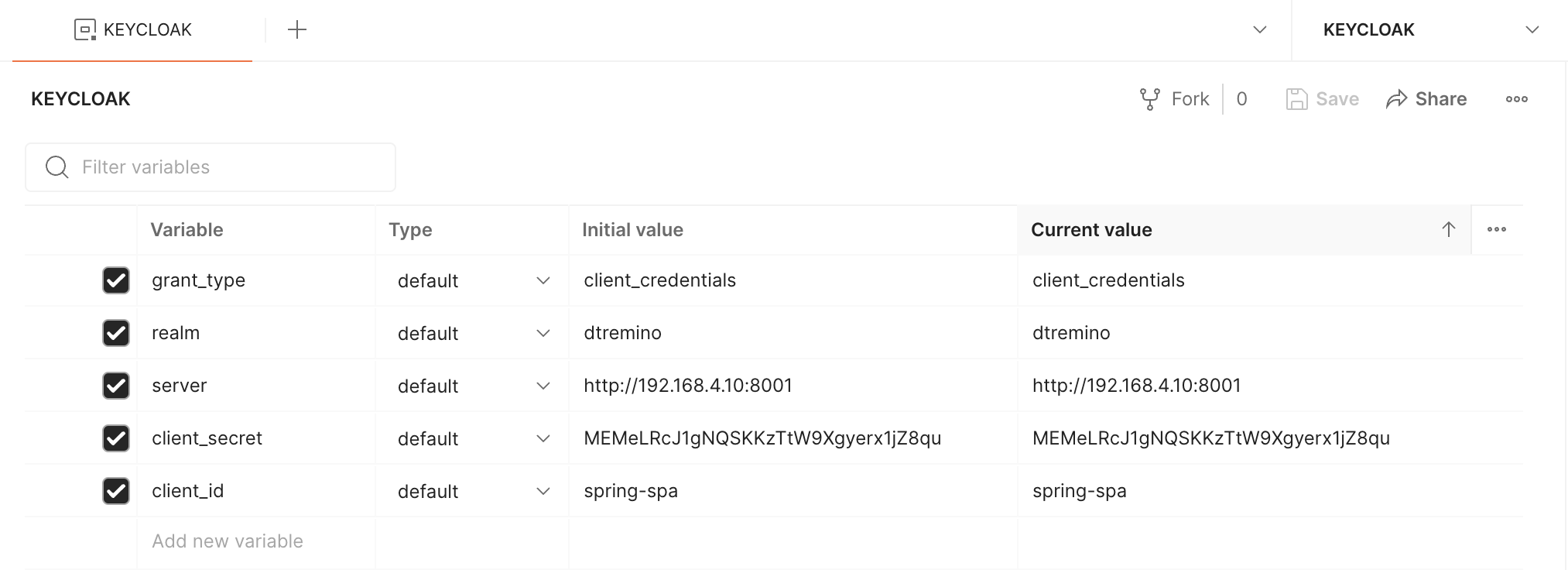Toggle the realm variable checkbox
The height and width of the screenshot is (570, 1568).
click(116, 333)
